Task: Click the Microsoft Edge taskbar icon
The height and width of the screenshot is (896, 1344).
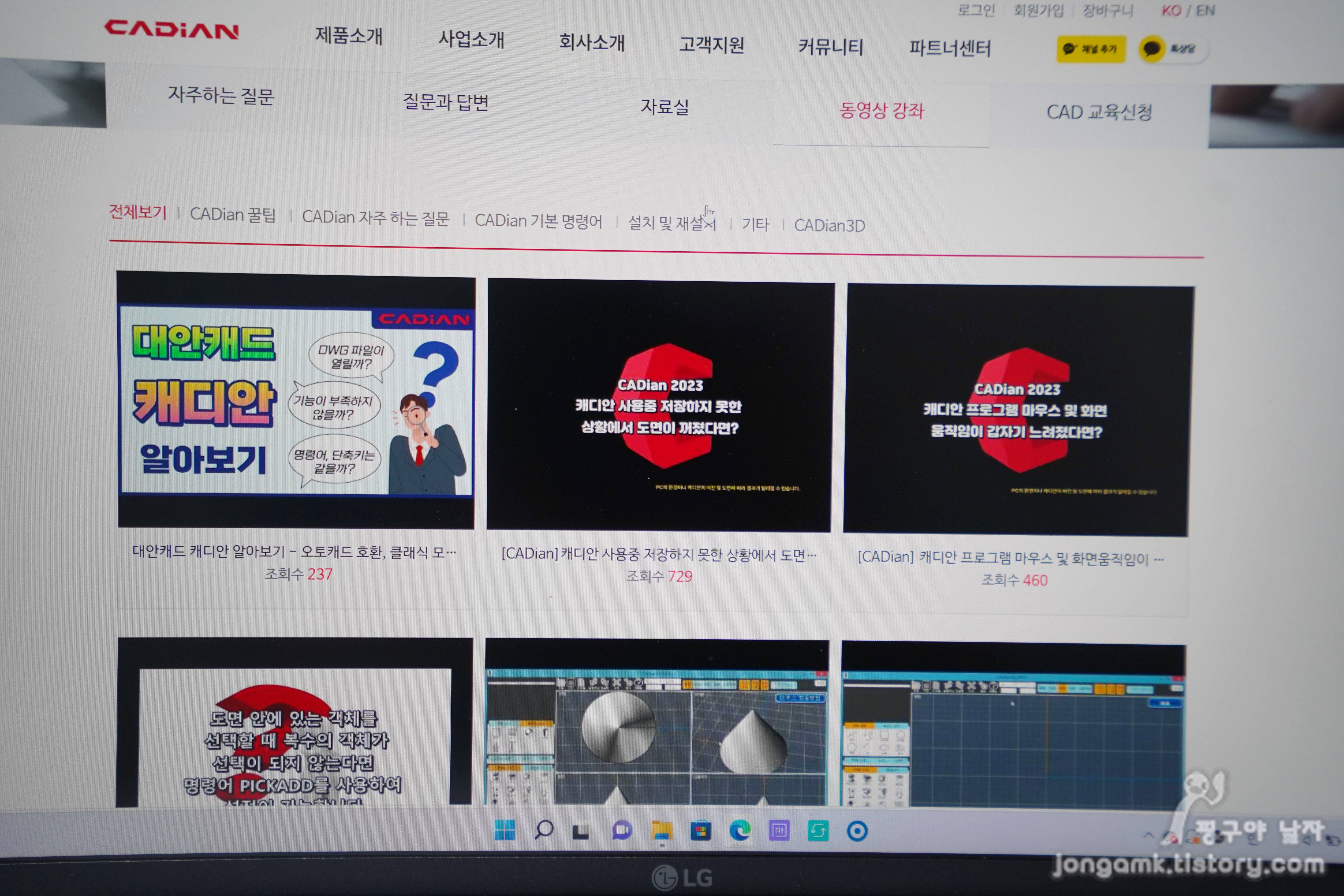Action: coord(740,830)
